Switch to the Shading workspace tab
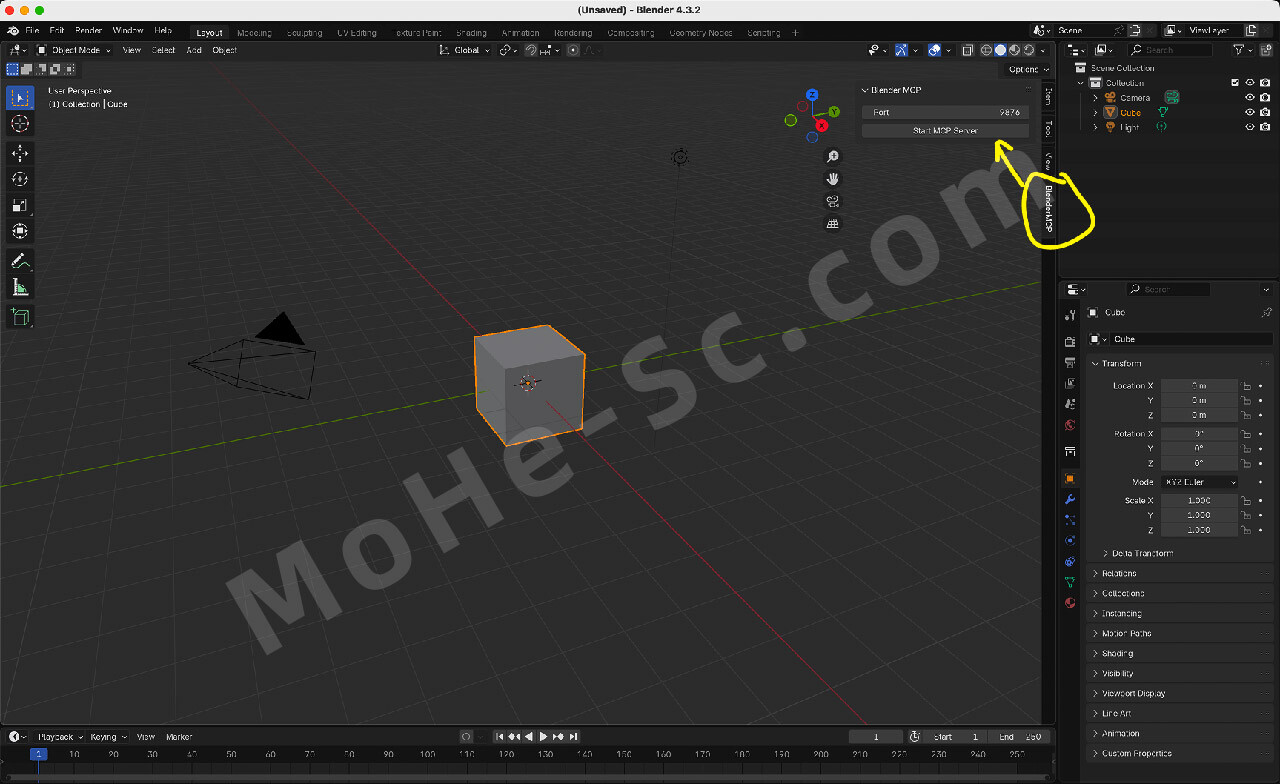This screenshot has height=784, width=1280. [471, 32]
